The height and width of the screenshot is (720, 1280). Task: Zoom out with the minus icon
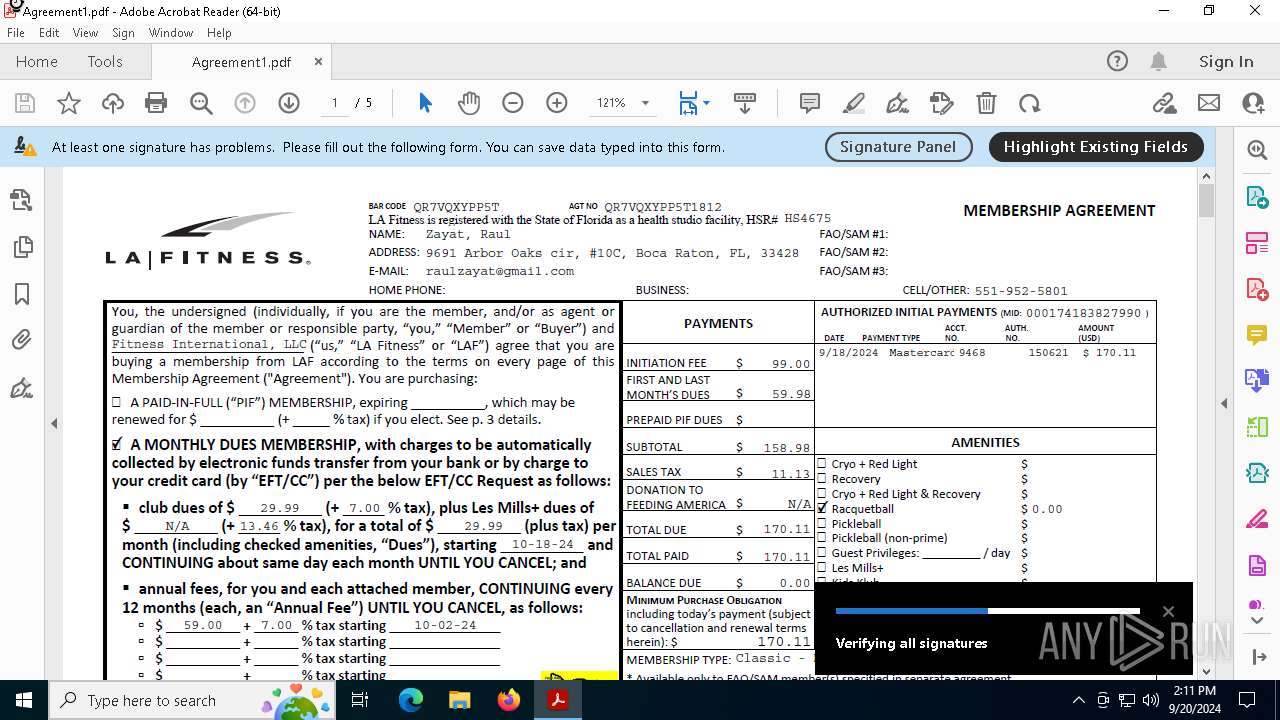513,103
